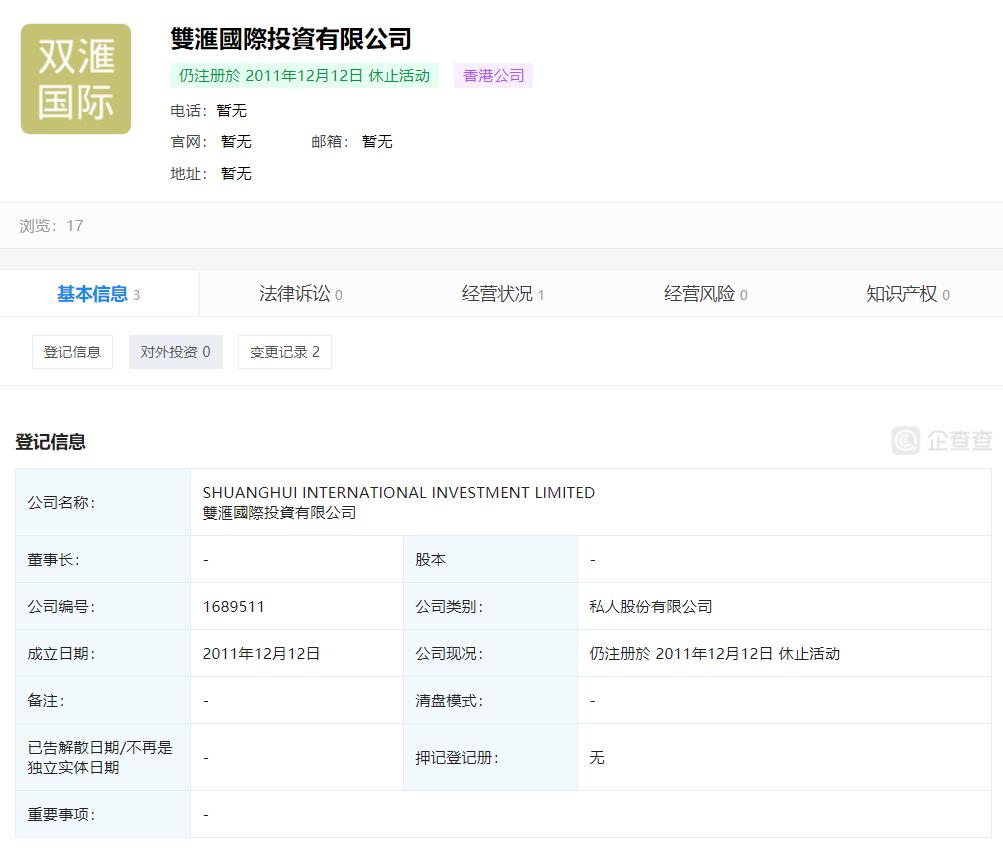Click the 双滙国际 company logo
1003x848 pixels.
pyautogui.click(x=75, y=79)
